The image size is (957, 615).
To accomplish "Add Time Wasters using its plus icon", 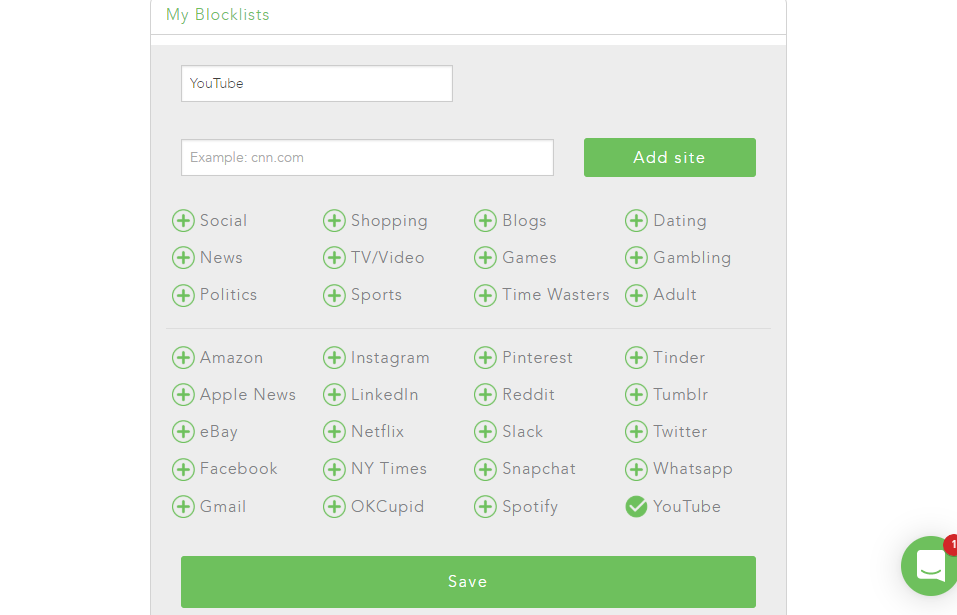I will [485, 295].
